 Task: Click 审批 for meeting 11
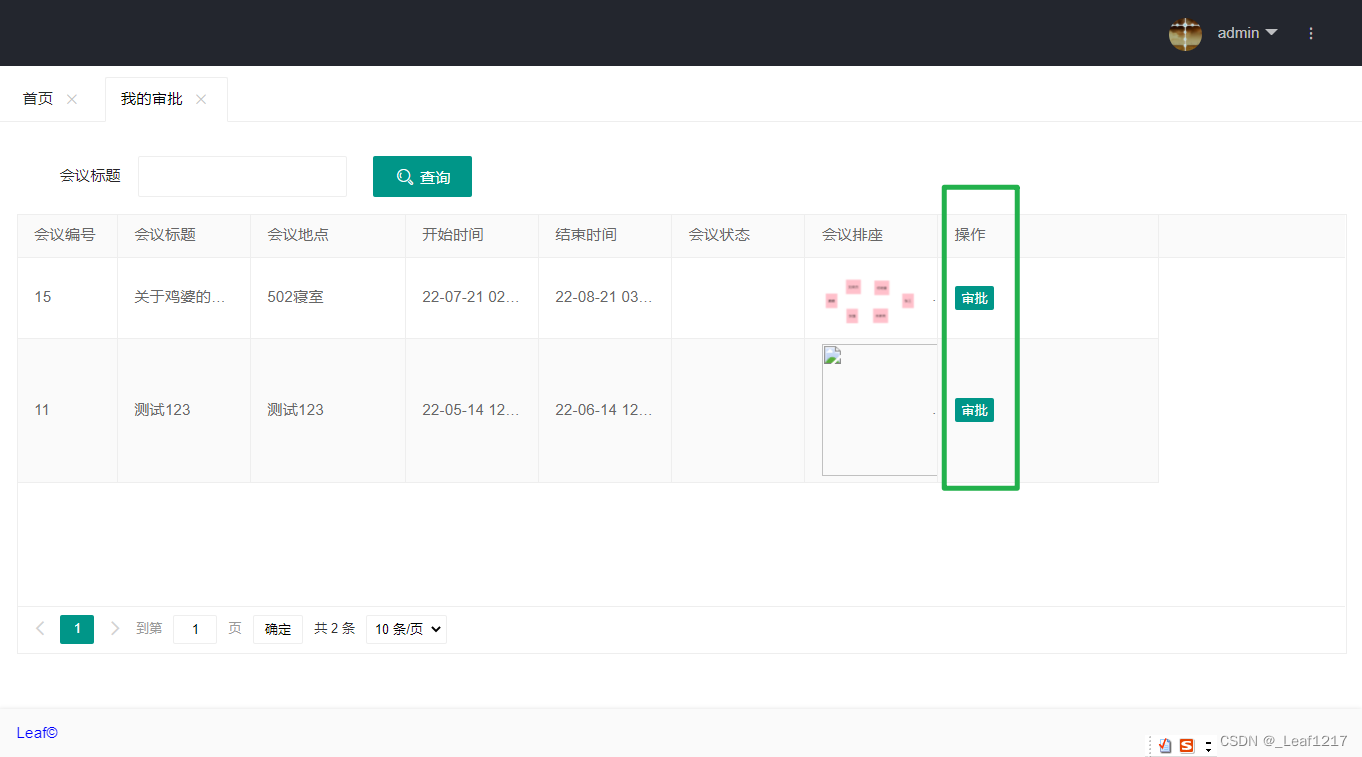974,410
